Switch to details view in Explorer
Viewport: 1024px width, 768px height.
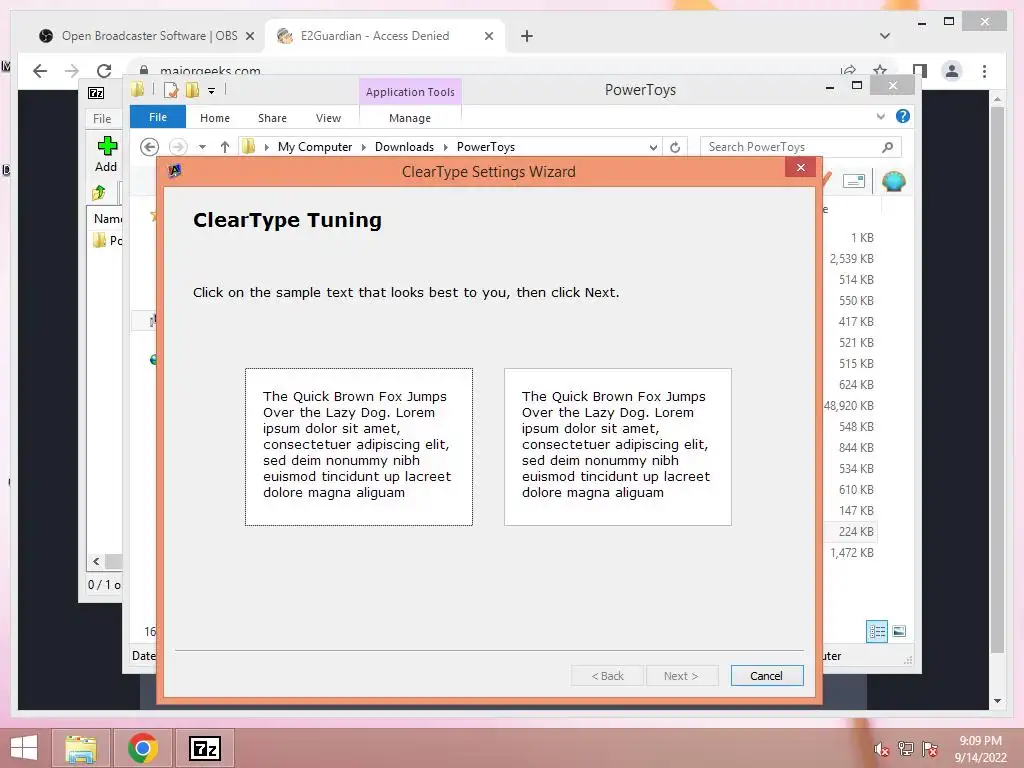[876, 632]
